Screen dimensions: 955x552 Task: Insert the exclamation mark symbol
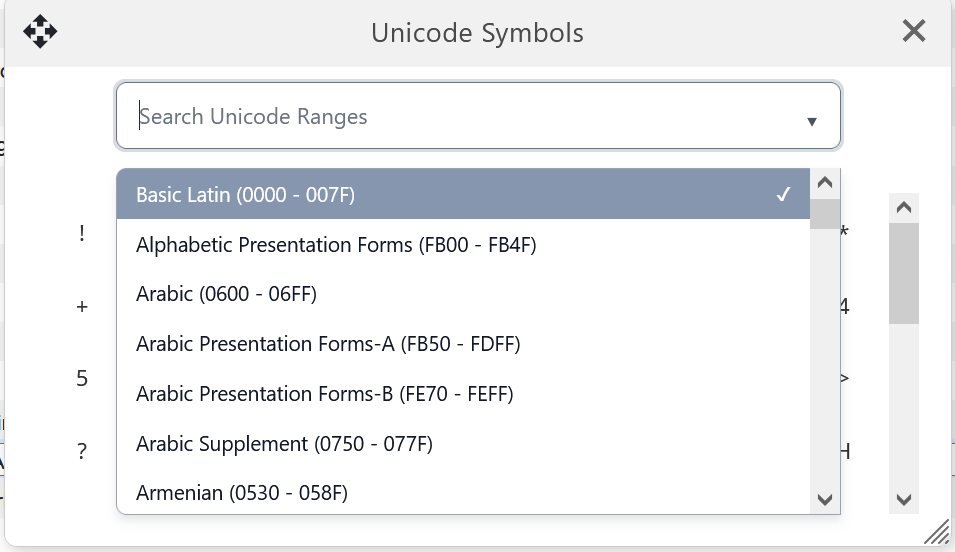[82, 234]
